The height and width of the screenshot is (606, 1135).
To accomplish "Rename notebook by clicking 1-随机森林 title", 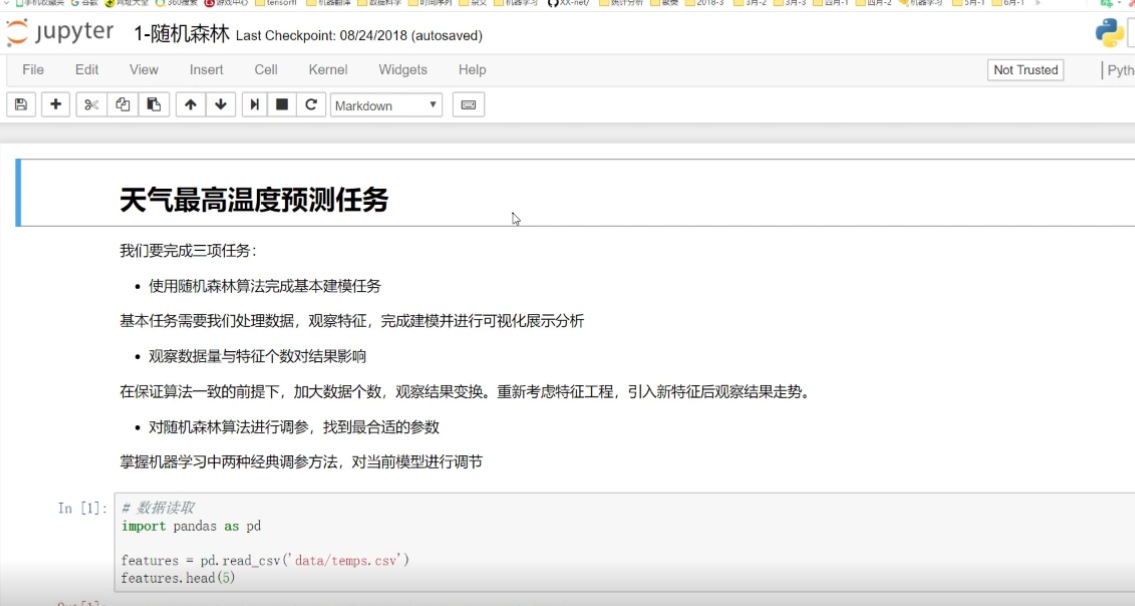I will [181, 34].
